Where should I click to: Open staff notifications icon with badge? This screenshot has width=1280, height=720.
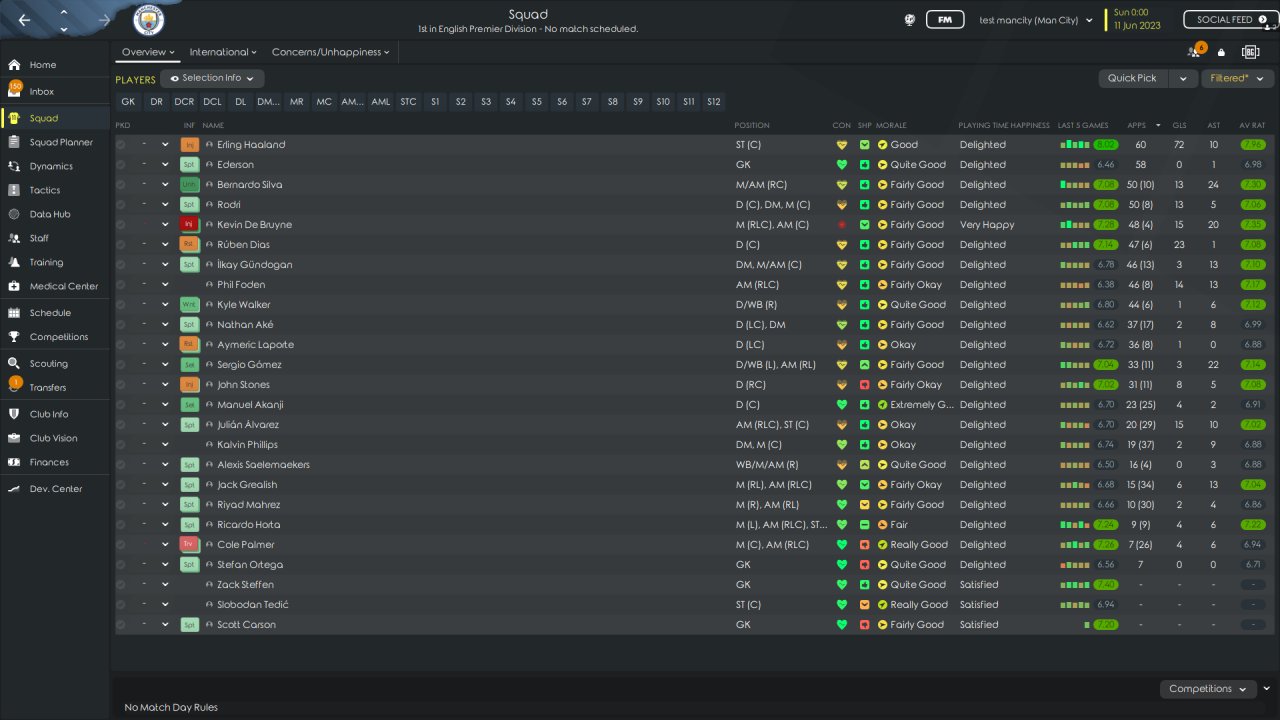(1194, 51)
